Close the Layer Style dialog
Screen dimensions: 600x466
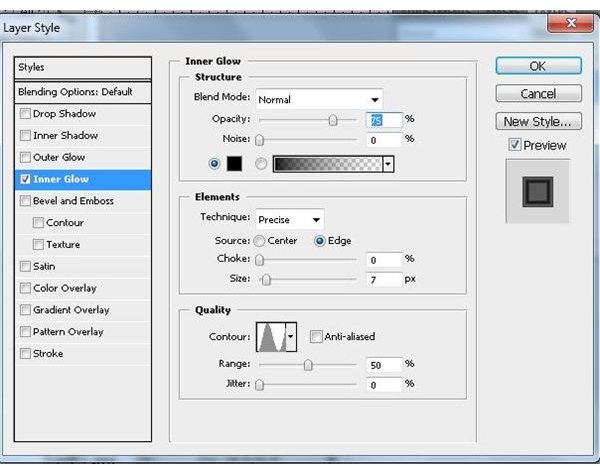571,23
